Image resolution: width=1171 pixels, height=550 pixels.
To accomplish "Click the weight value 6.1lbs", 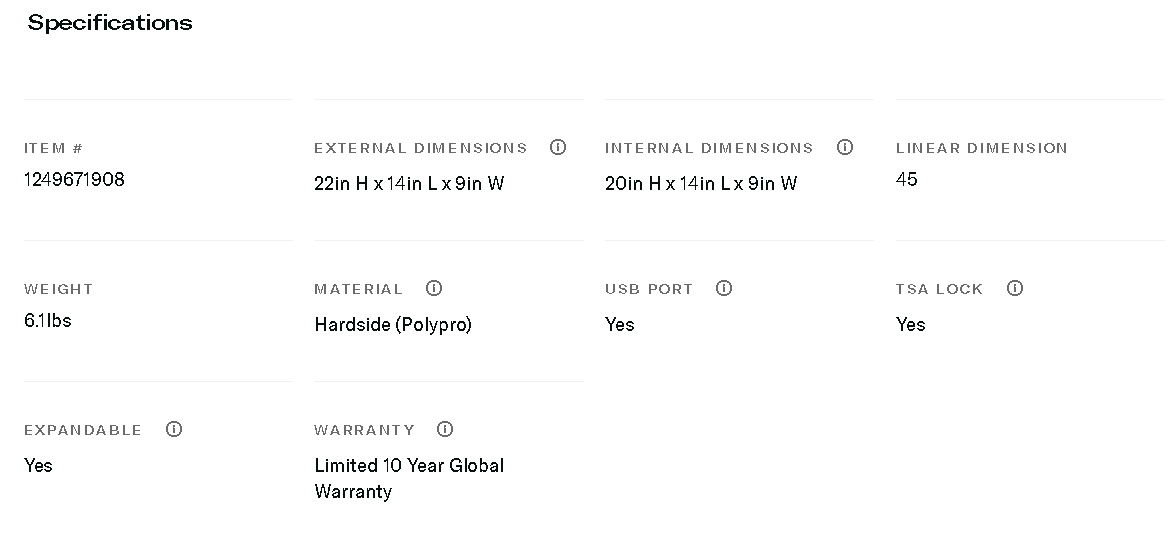I will tap(48, 321).
